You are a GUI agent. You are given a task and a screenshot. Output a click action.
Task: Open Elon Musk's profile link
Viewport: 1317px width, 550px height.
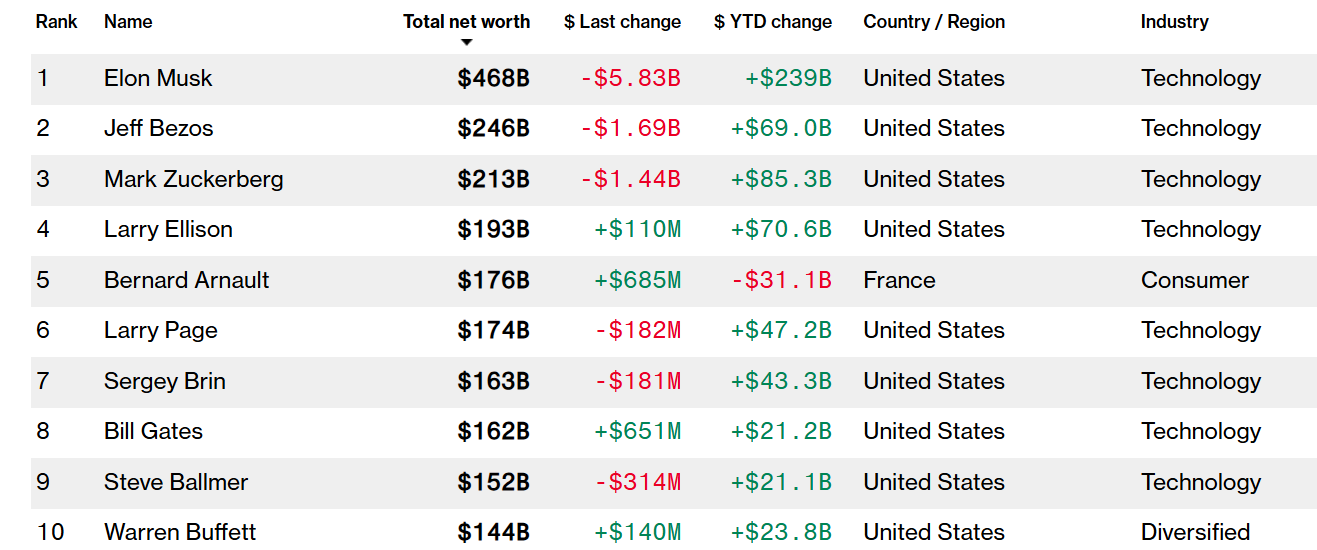tap(158, 78)
